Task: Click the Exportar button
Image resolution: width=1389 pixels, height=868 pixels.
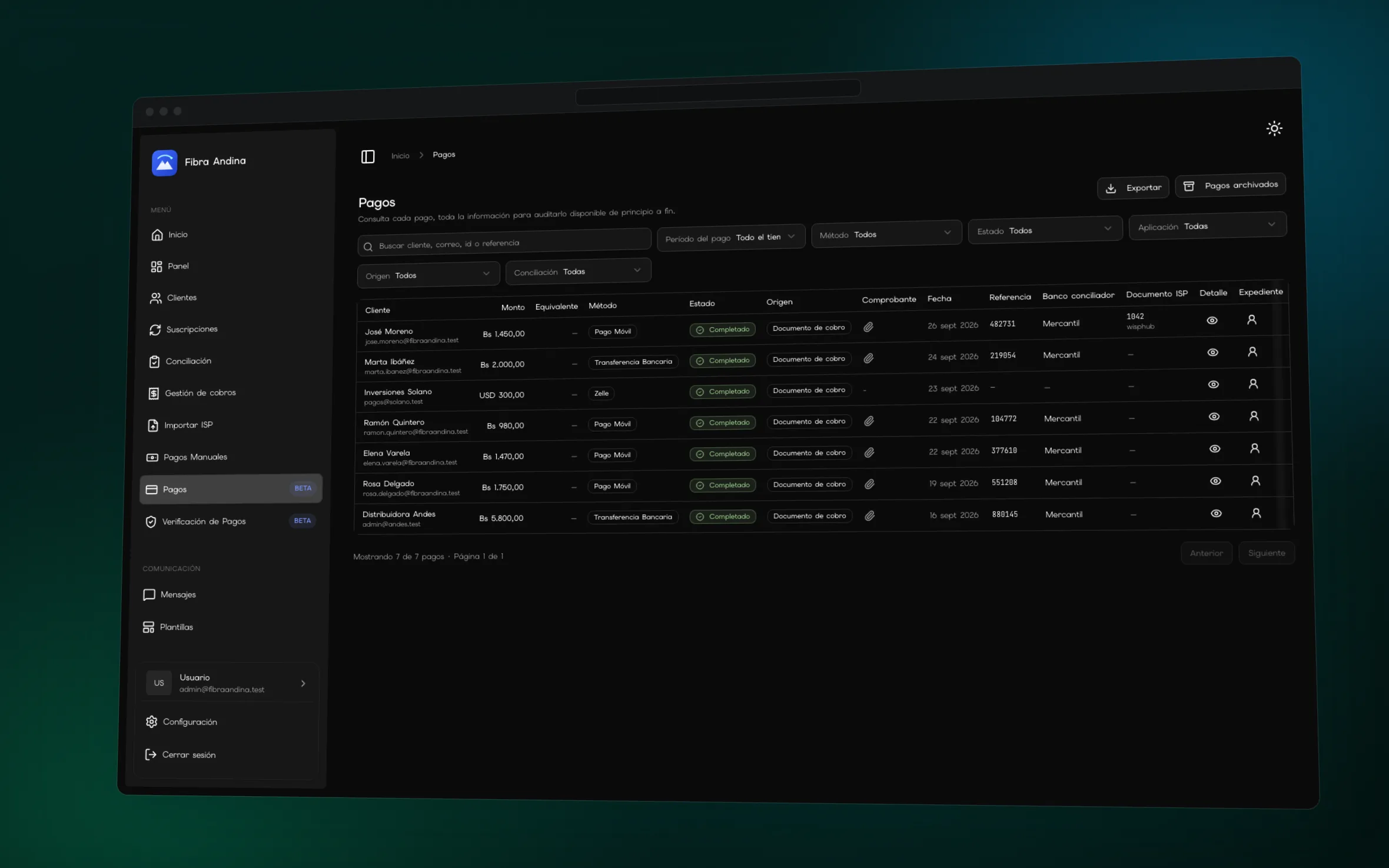Action: [1133, 188]
